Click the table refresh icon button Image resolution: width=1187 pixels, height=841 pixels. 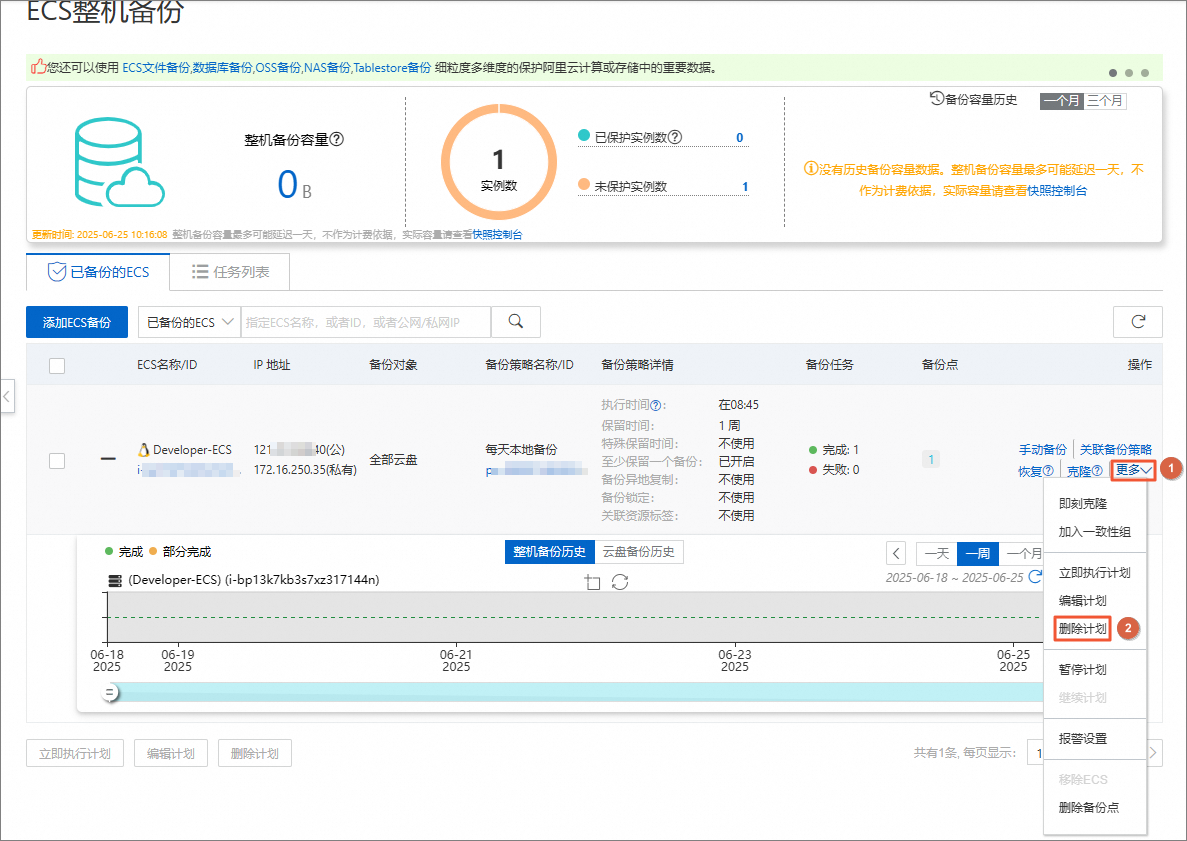1137,322
